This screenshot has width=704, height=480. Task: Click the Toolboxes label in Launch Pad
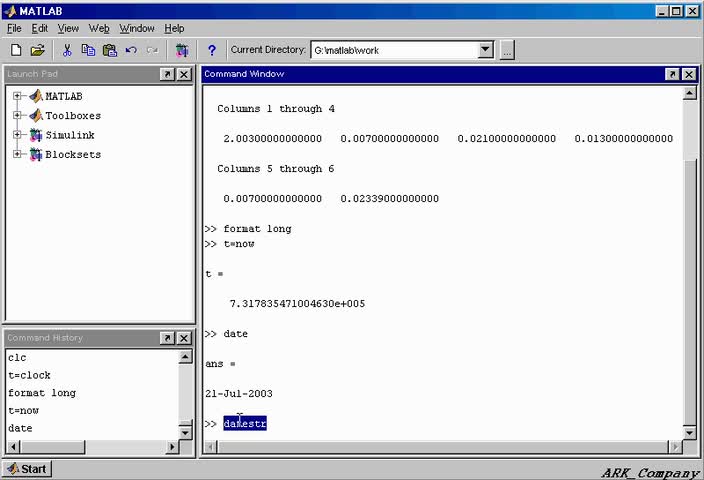(x=73, y=116)
